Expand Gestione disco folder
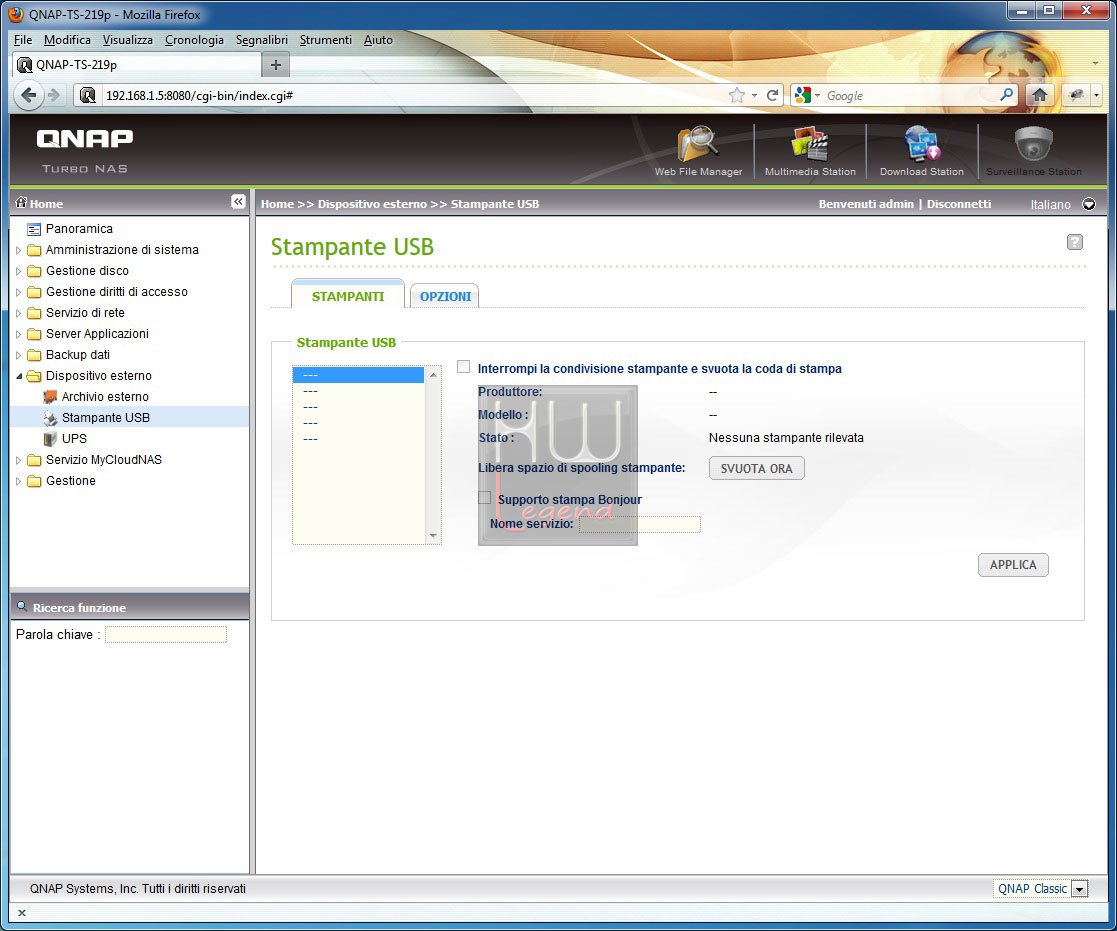 pyautogui.click(x=19, y=271)
